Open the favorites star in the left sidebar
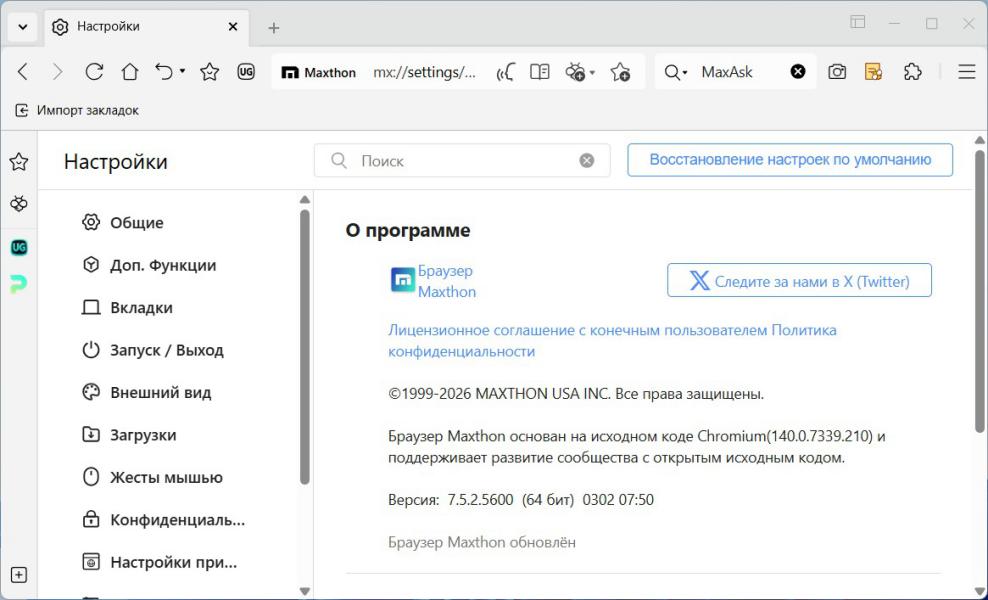 [x=19, y=162]
